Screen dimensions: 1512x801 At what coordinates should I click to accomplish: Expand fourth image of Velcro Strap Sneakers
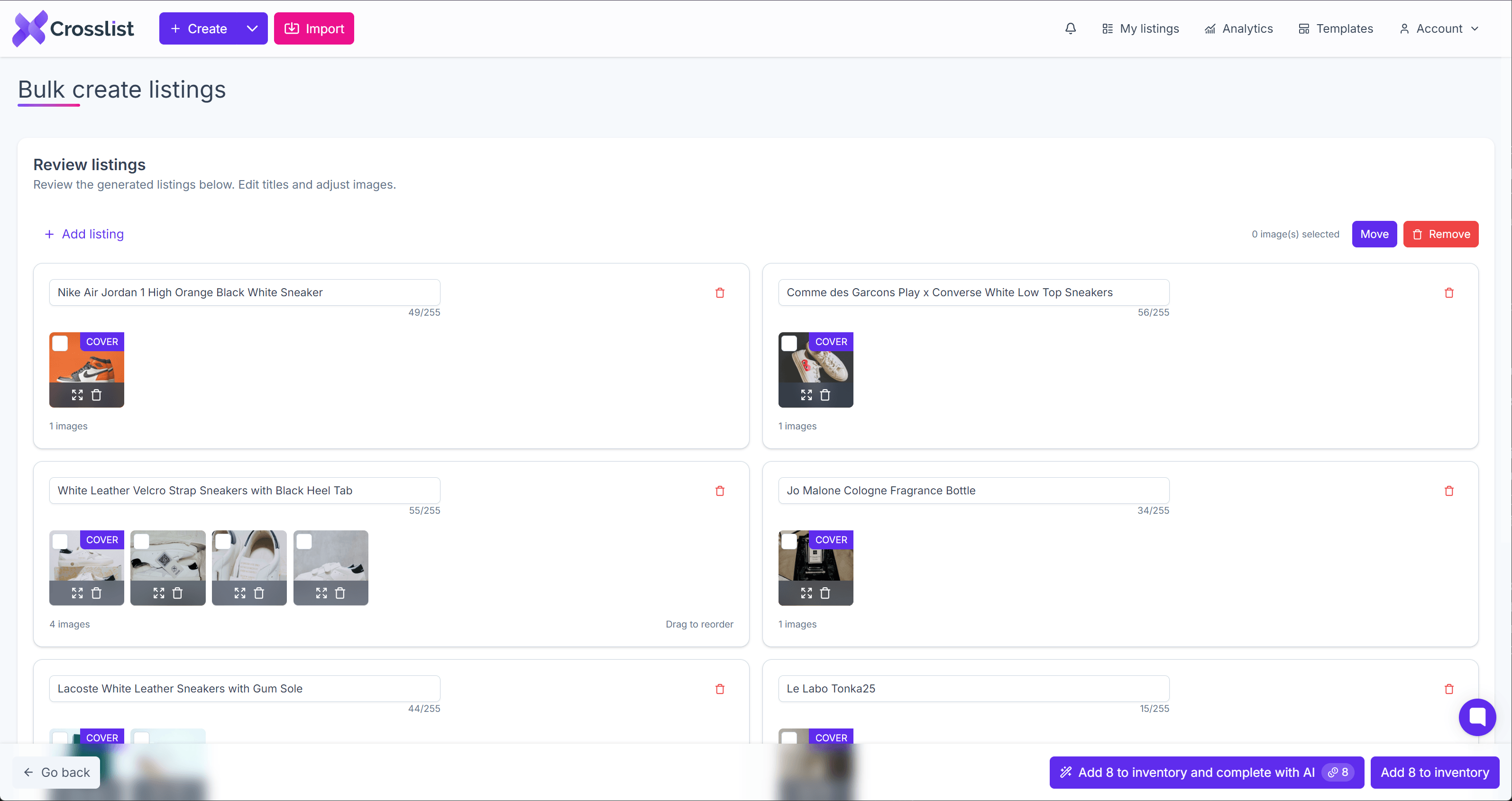coord(321,593)
